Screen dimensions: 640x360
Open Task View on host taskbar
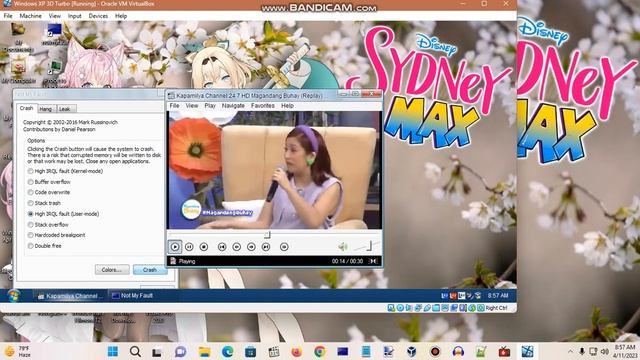157,351
